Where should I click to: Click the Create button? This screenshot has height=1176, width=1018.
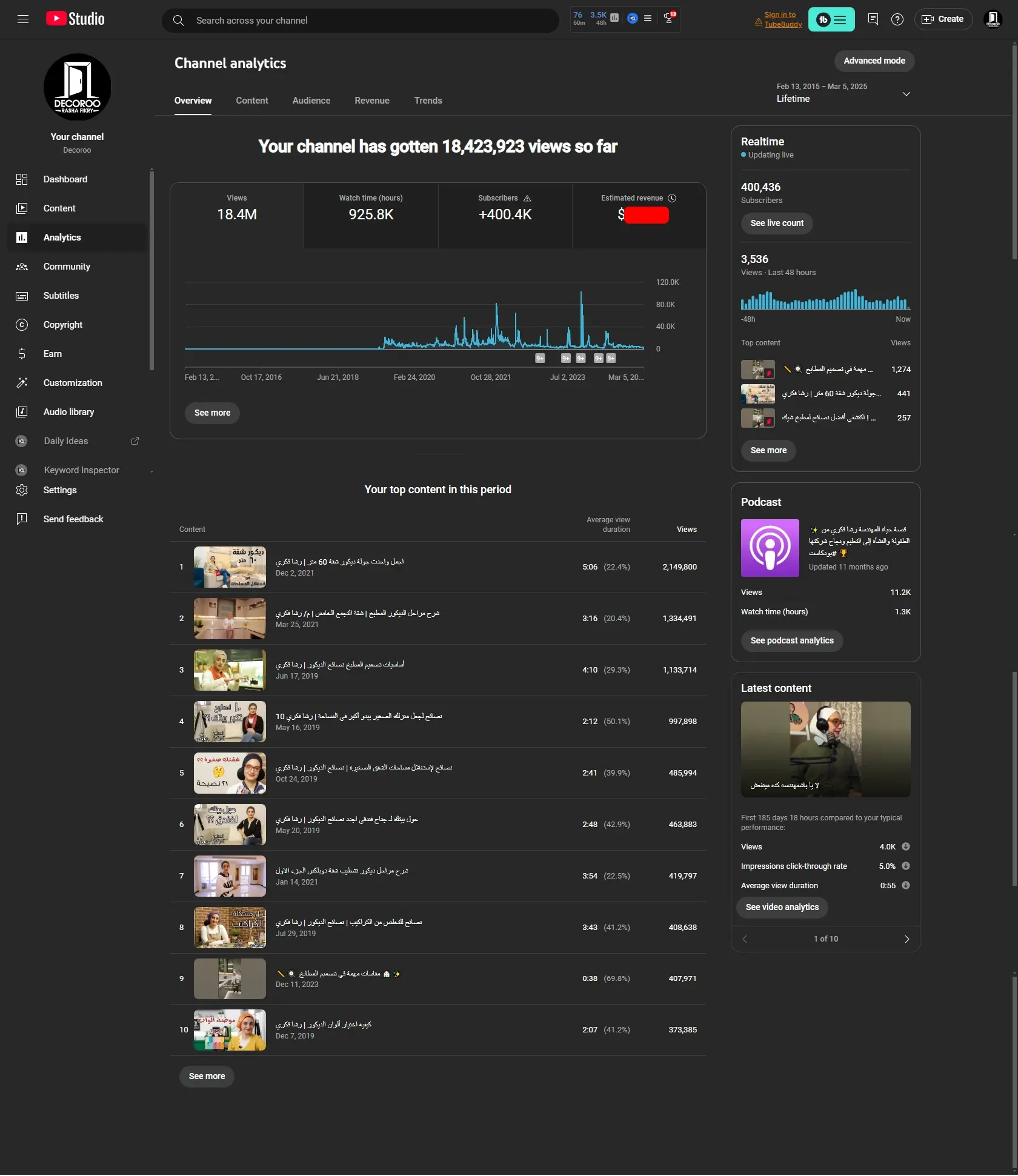(x=943, y=19)
